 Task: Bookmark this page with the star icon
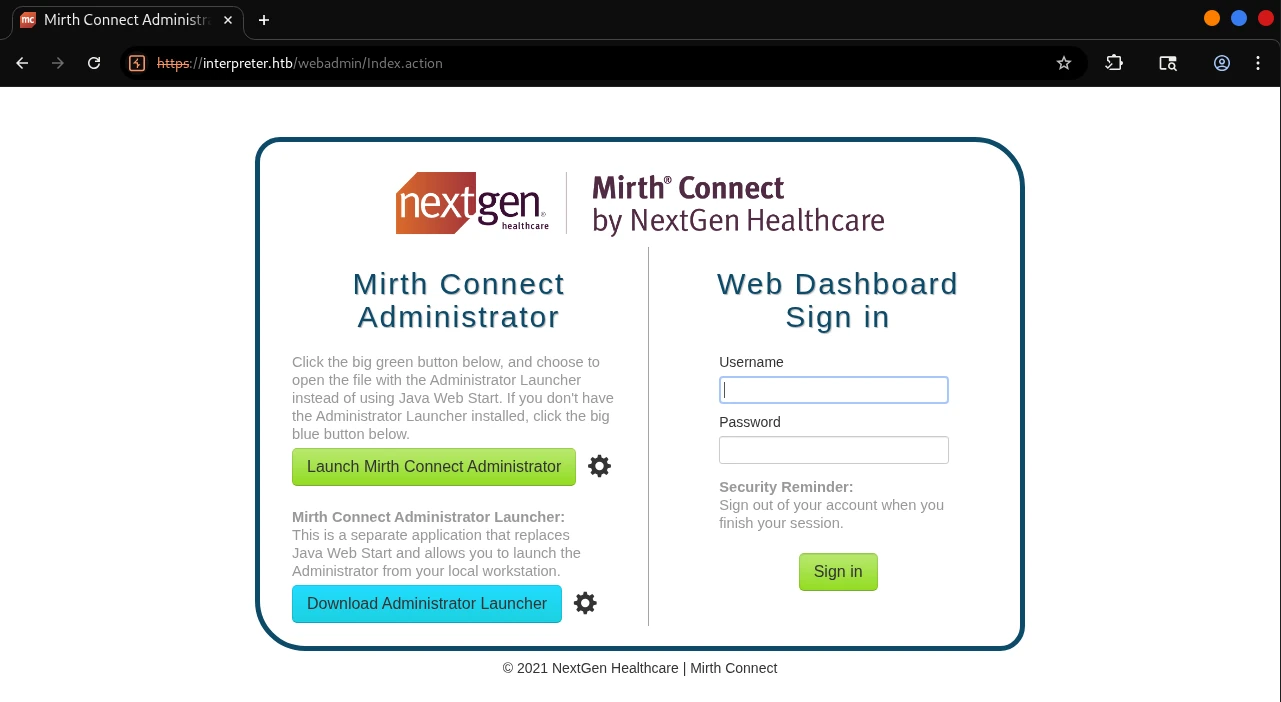(x=1064, y=63)
